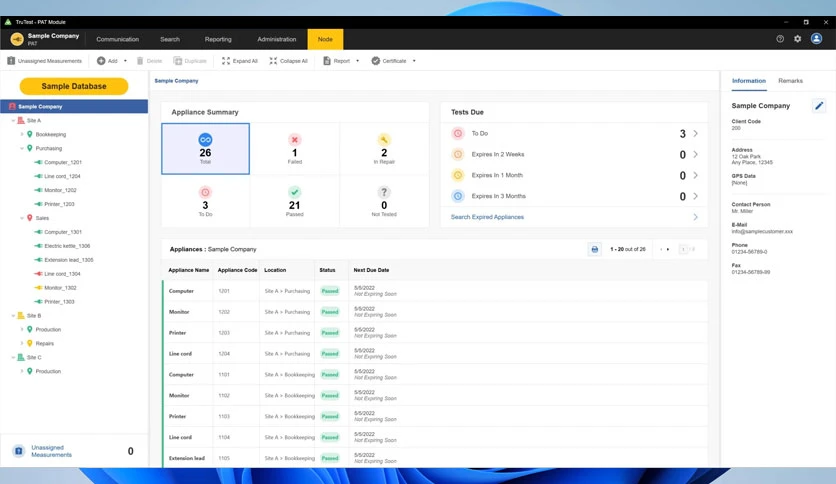Select the Not Tested appliances tile
The width and height of the screenshot is (836, 484).
click(384, 201)
